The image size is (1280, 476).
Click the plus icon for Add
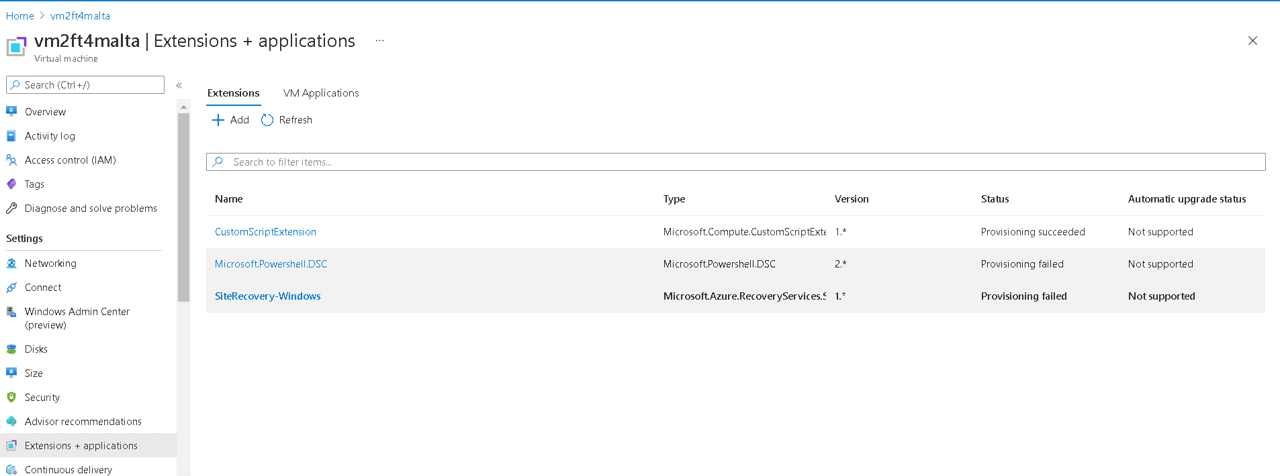pos(218,120)
